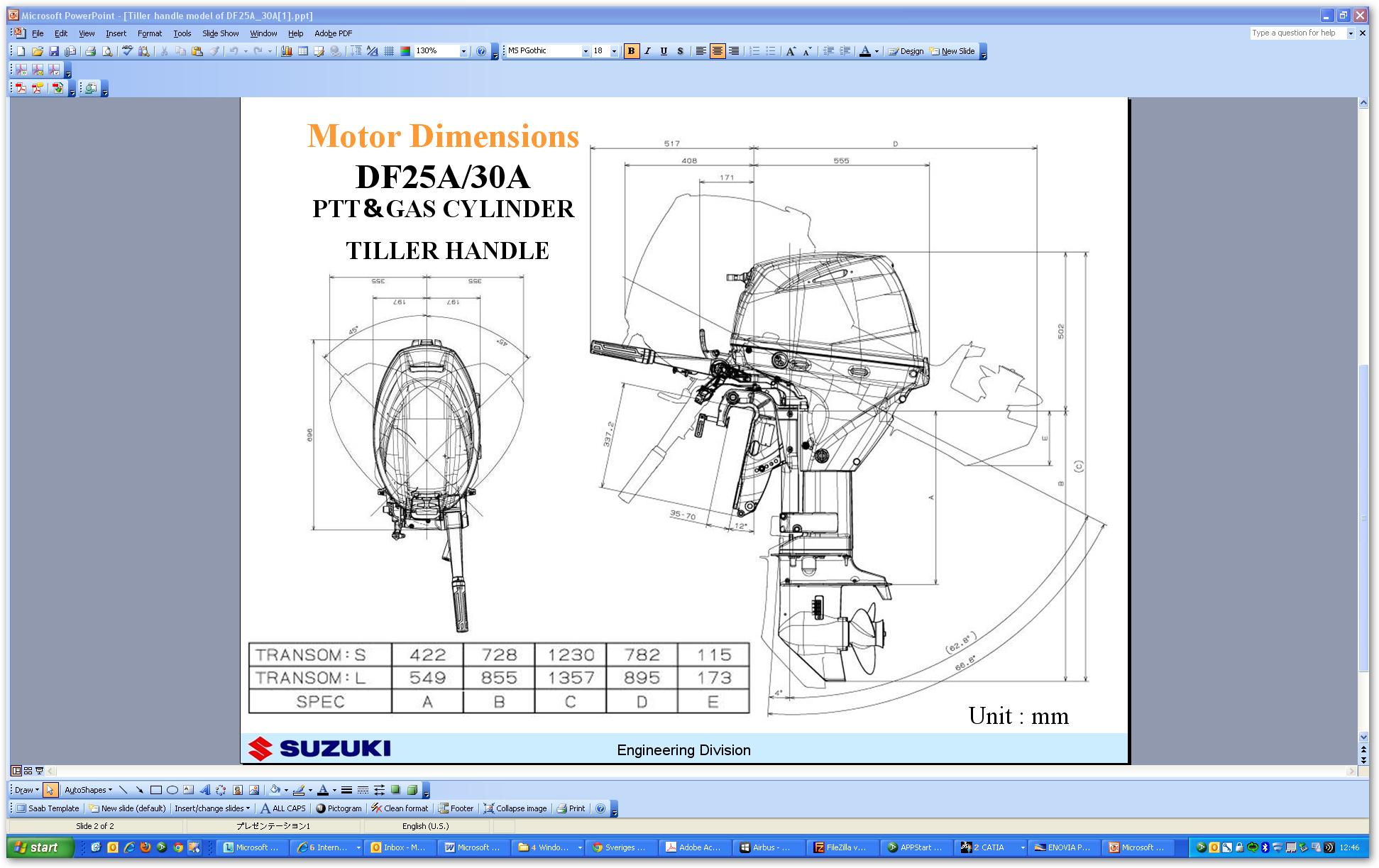Screen dimensions: 1379x868
Task: Insert WordArt from drawing toolbar
Action: [x=205, y=790]
